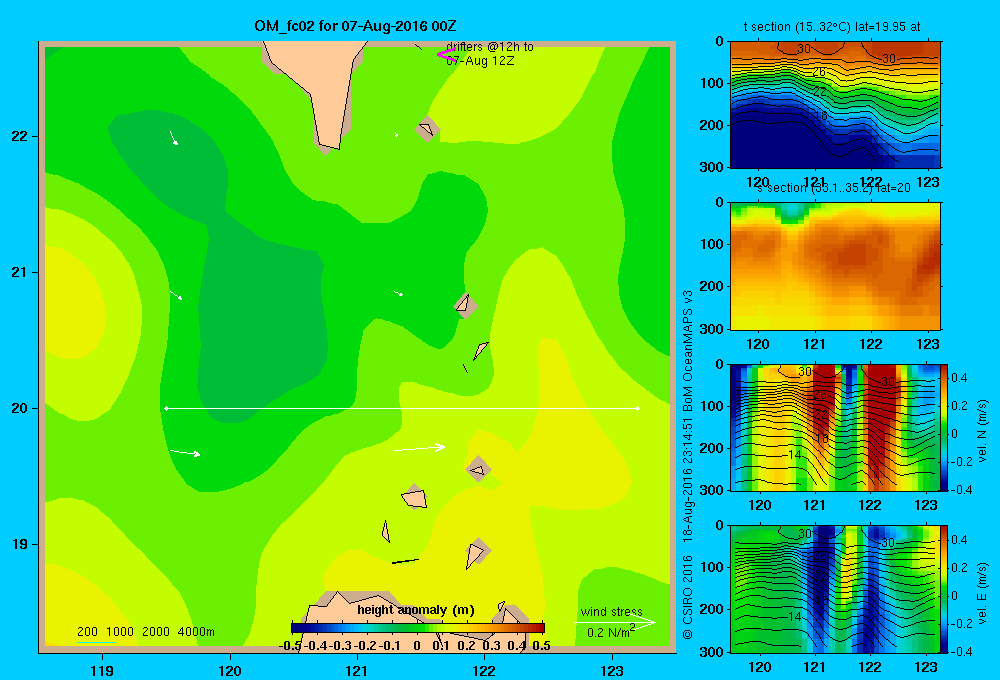
Task: Click the wind stress reference arrow
Action: coord(614,622)
